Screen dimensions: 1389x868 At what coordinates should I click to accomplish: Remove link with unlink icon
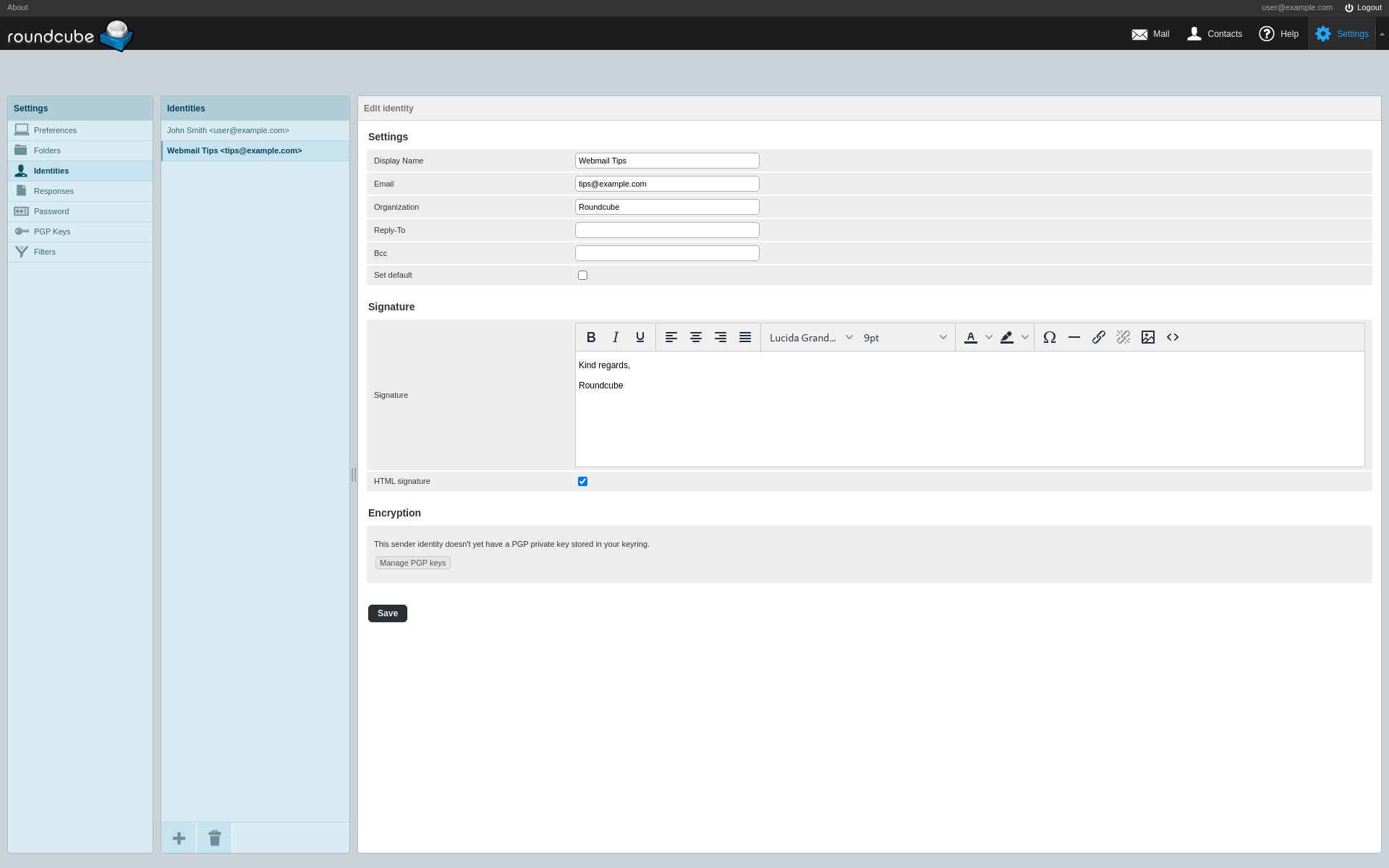click(x=1123, y=337)
